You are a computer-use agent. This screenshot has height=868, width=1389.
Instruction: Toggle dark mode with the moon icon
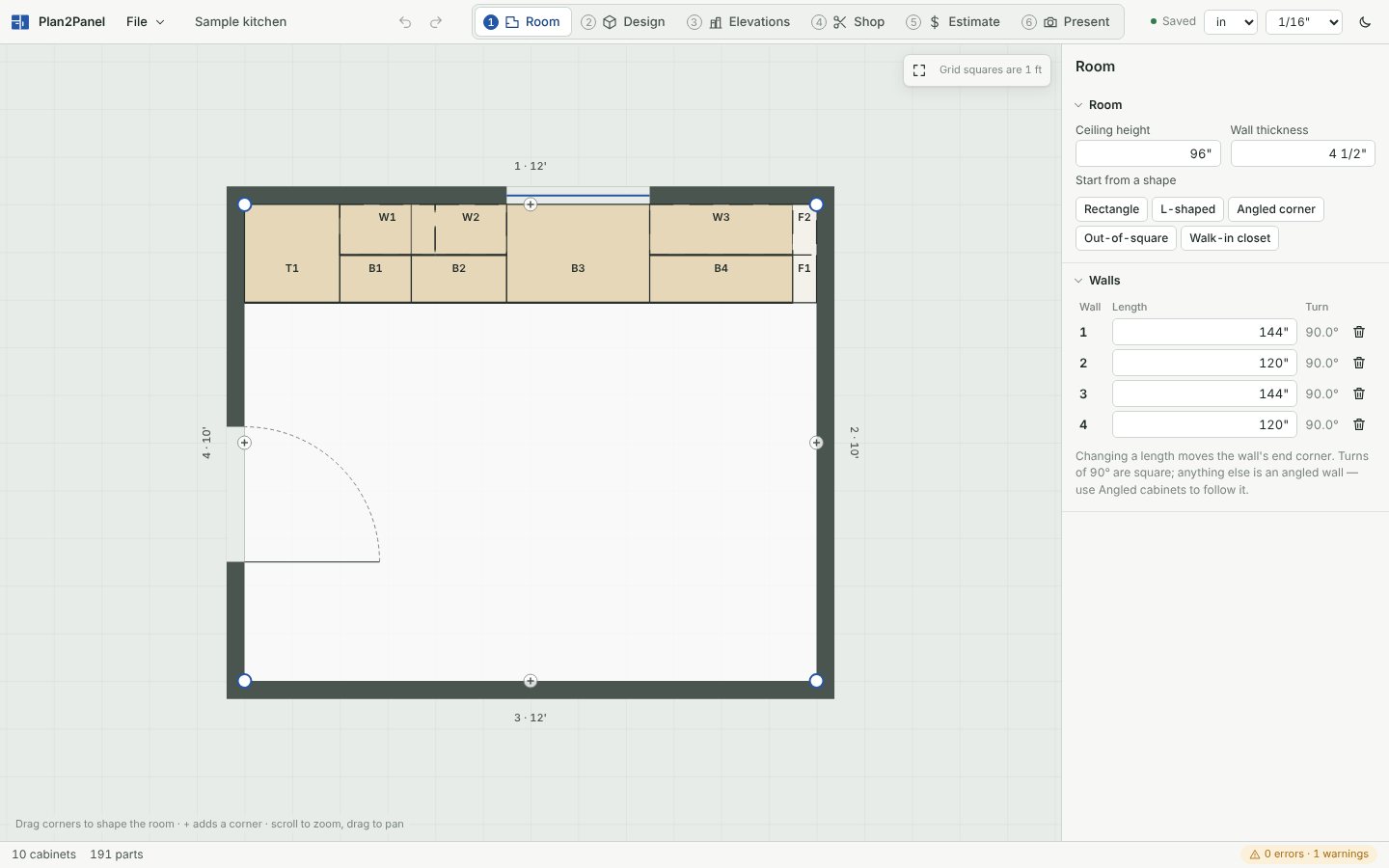(1365, 22)
